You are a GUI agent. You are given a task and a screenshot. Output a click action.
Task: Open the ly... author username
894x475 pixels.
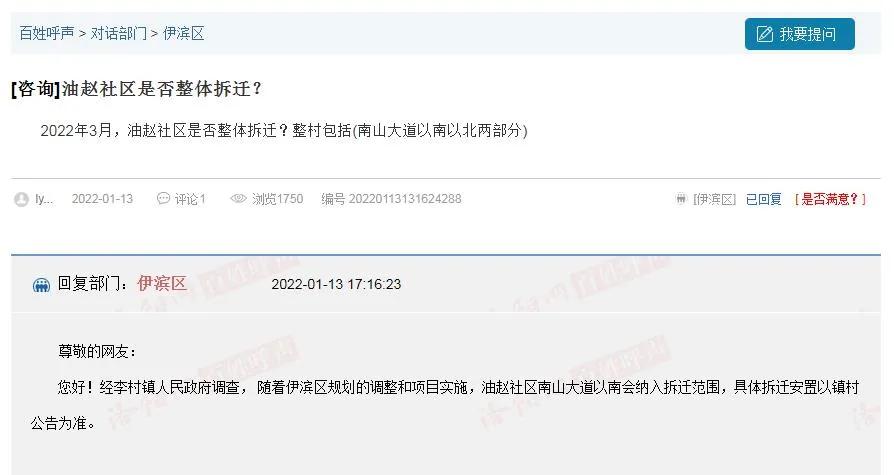[44, 199]
